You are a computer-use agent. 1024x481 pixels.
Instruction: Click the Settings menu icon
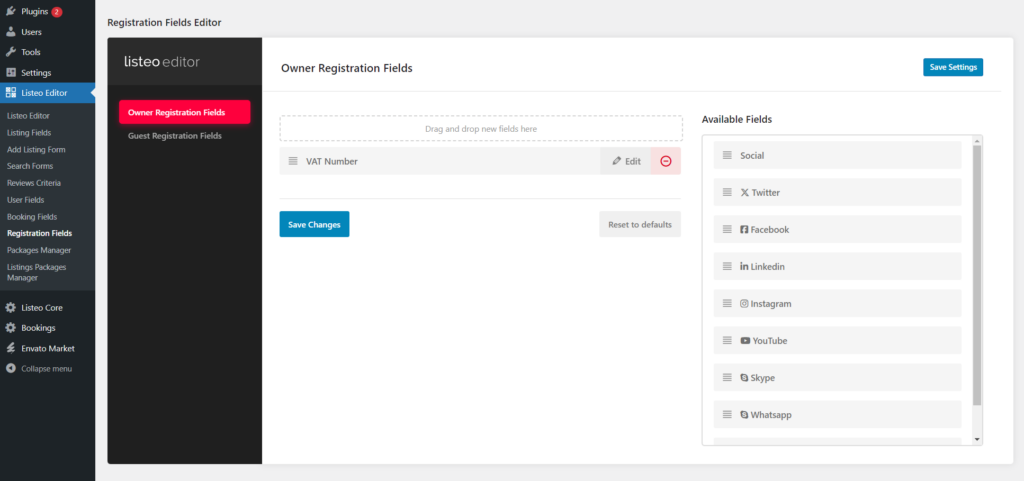point(11,72)
